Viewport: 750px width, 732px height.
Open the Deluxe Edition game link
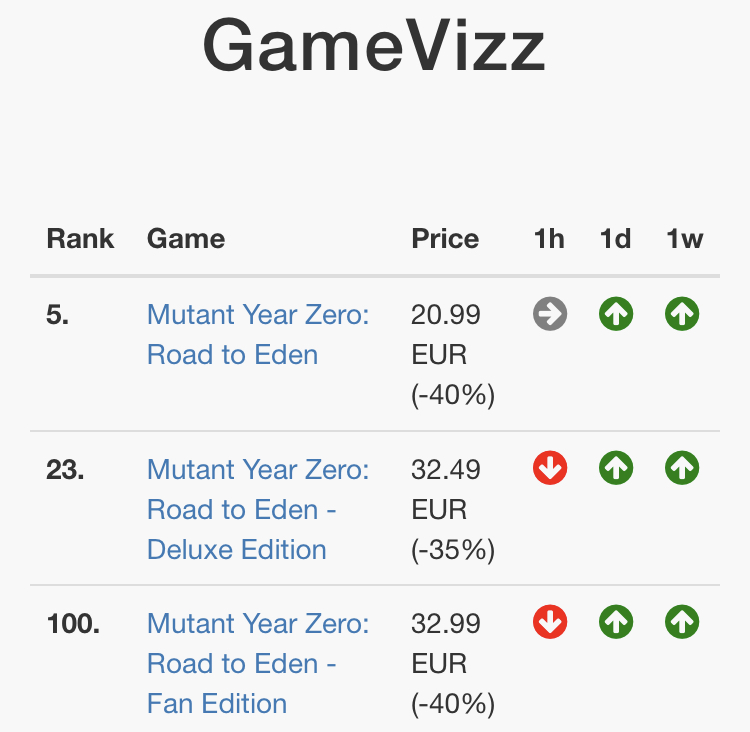coord(258,509)
